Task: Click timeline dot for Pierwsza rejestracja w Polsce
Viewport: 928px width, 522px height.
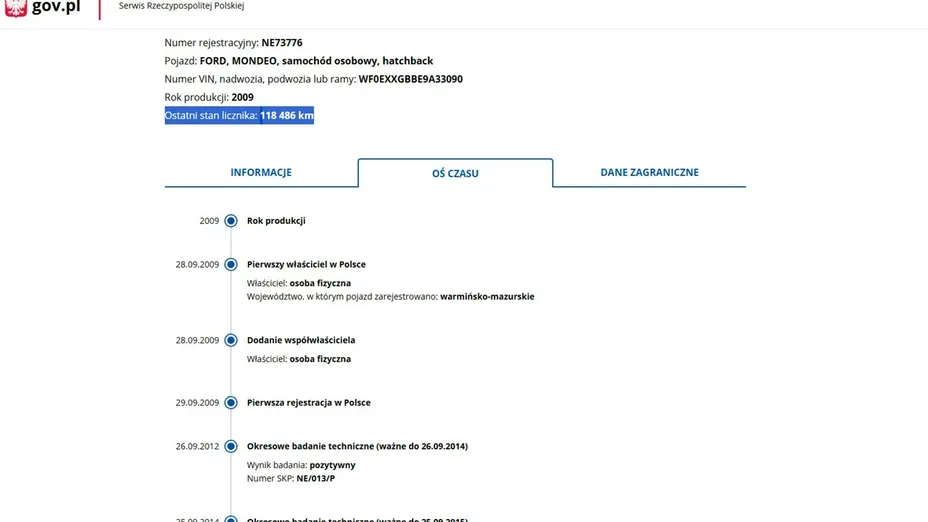Action: pos(231,403)
